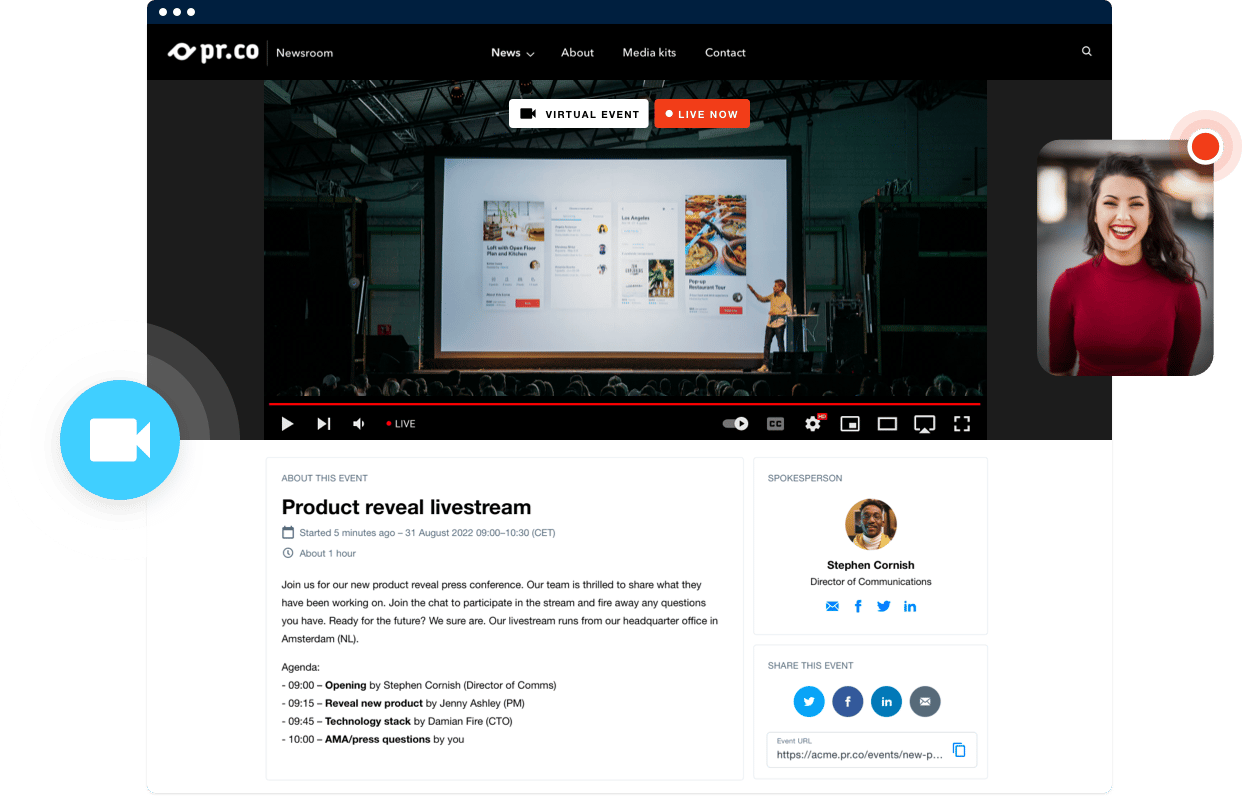Open the Contact page
This screenshot has width=1242, height=801.
point(725,52)
